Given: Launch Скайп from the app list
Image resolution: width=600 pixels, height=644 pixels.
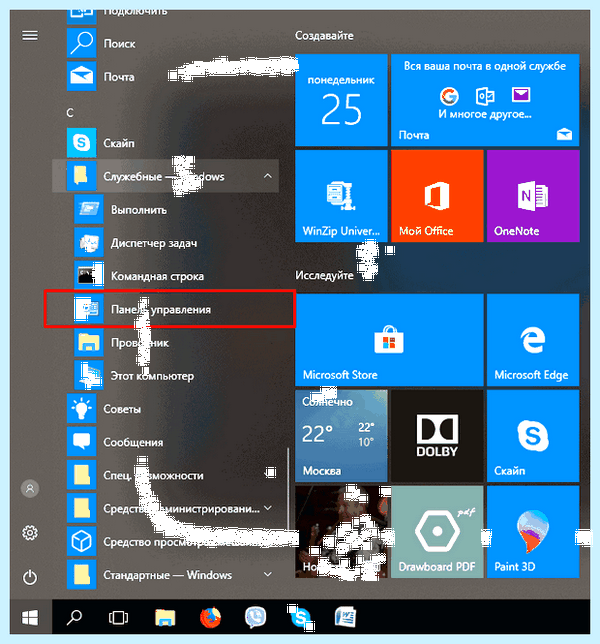Looking at the screenshot, I should click(x=81, y=143).
